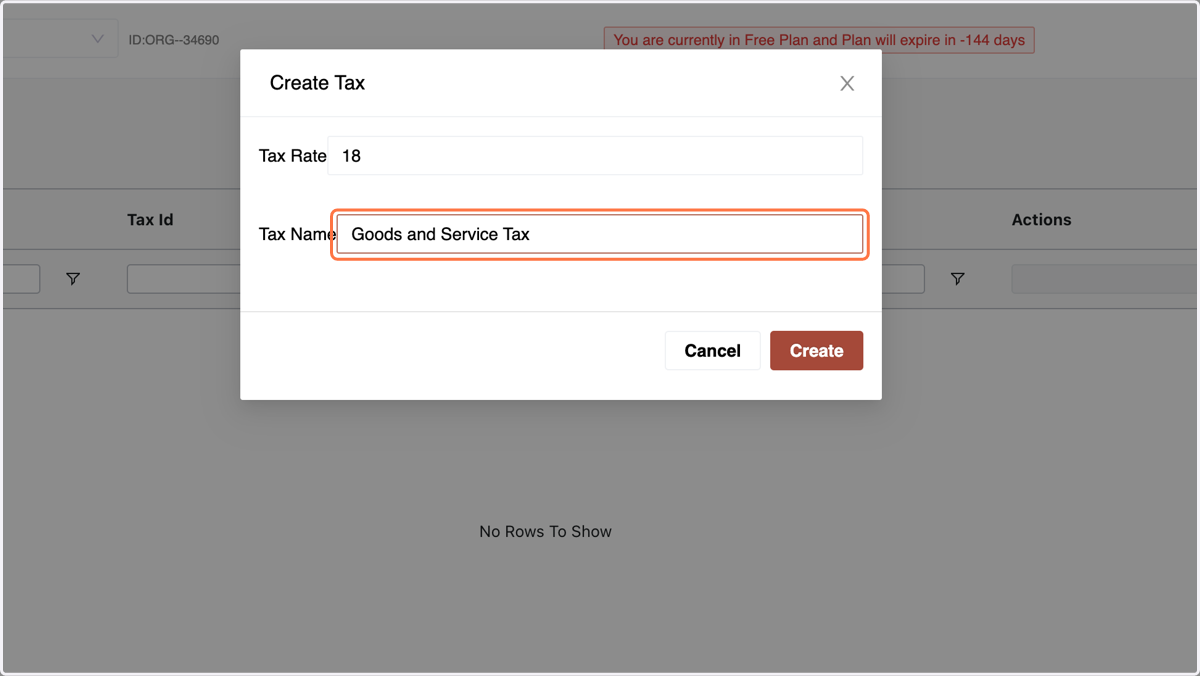Viewport: 1200px width, 676px height.
Task: Close the Create Tax dialog
Action: click(847, 83)
